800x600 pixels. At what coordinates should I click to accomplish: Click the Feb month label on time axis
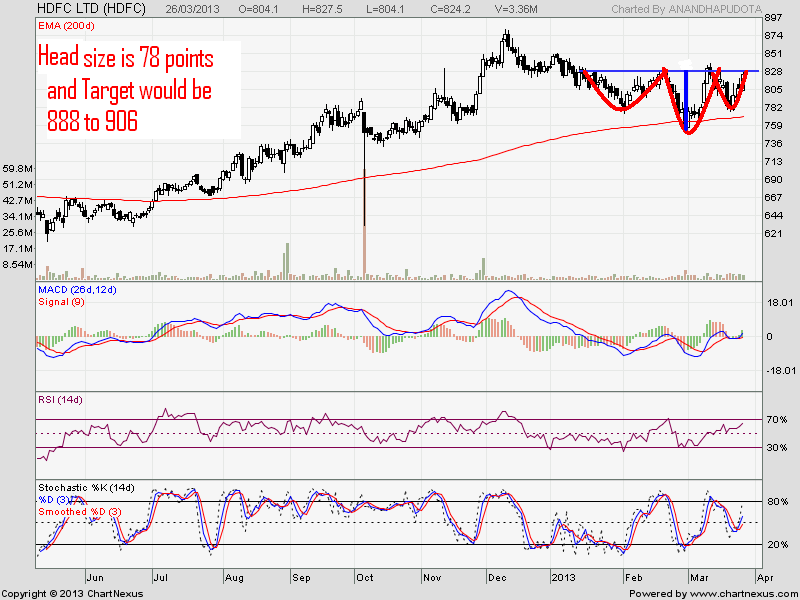(x=634, y=578)
